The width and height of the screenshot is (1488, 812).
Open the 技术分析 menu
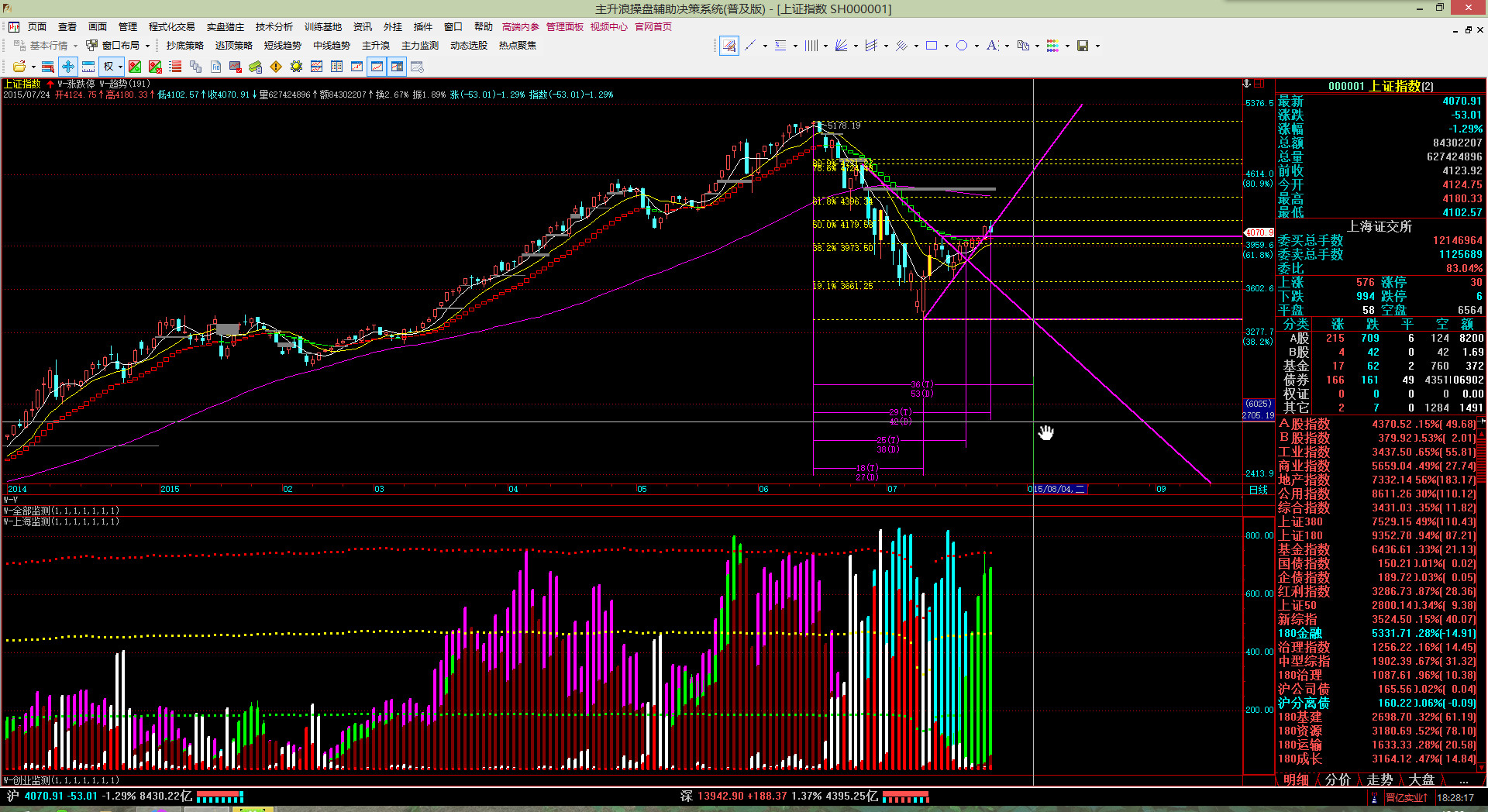[x=274, y=26]
